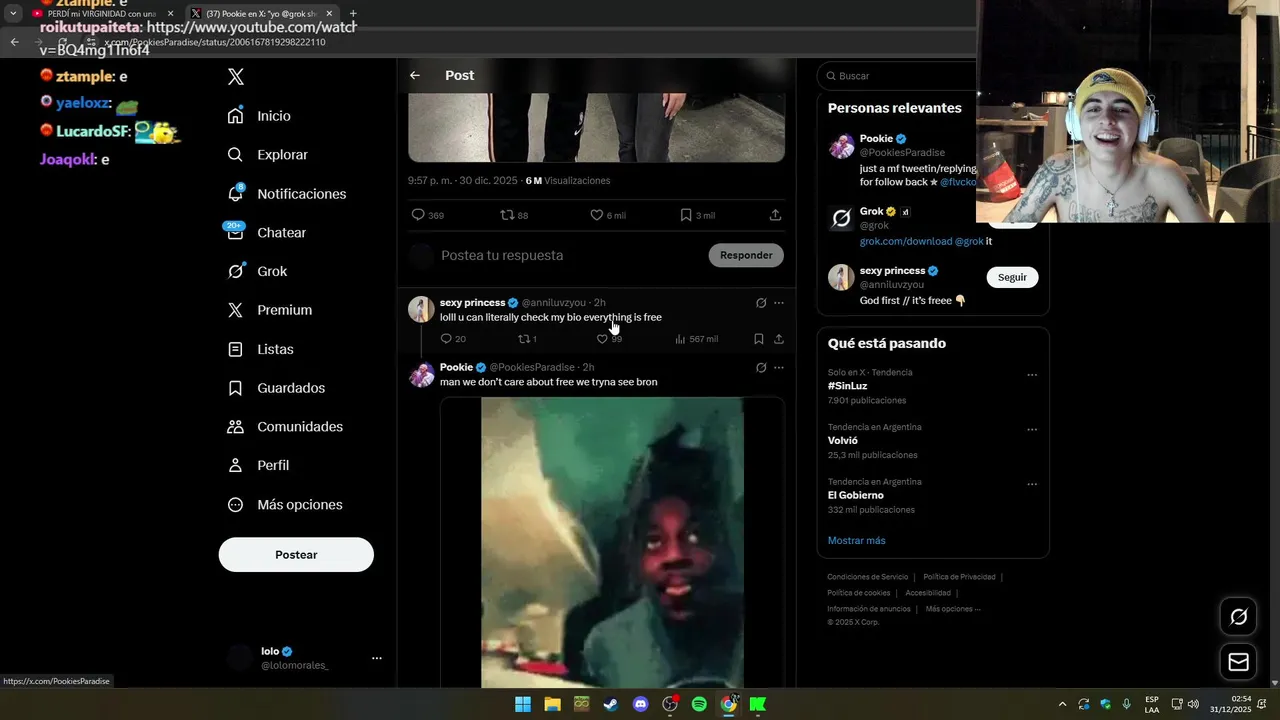Image resolution: width=1280 pixels, height=720 pixels.
Task: Like the main post with 6 mil likes
Action: pos(607,215)
